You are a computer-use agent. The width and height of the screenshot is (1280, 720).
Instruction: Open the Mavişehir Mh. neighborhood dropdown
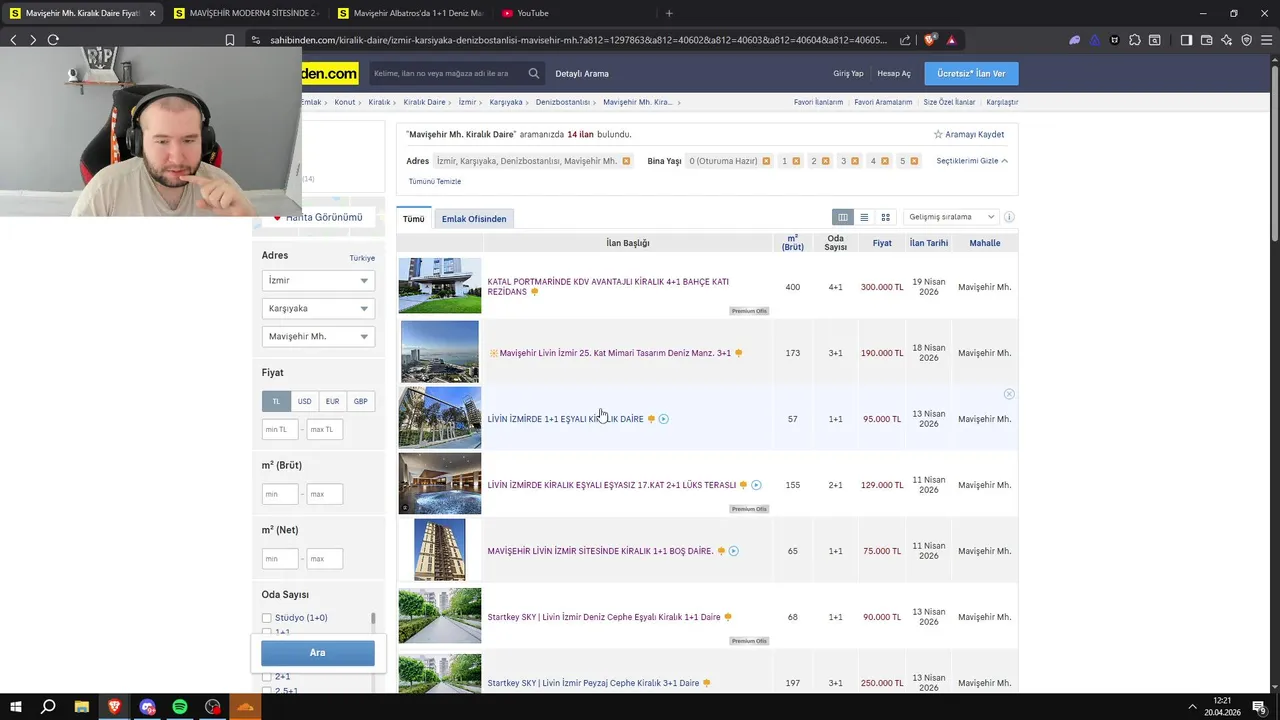(318, 336)
